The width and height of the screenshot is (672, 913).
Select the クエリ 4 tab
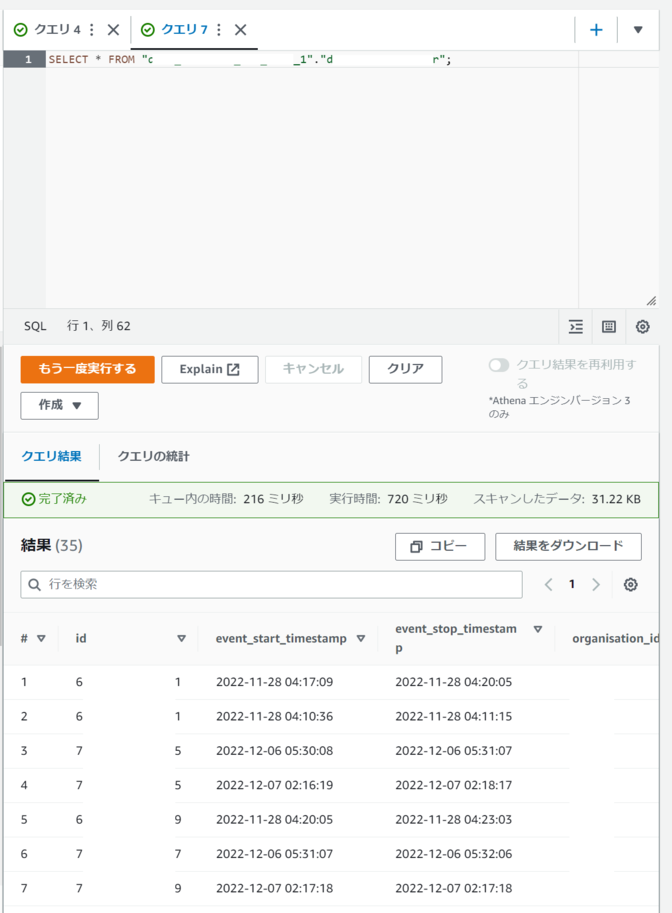[50, 30]
